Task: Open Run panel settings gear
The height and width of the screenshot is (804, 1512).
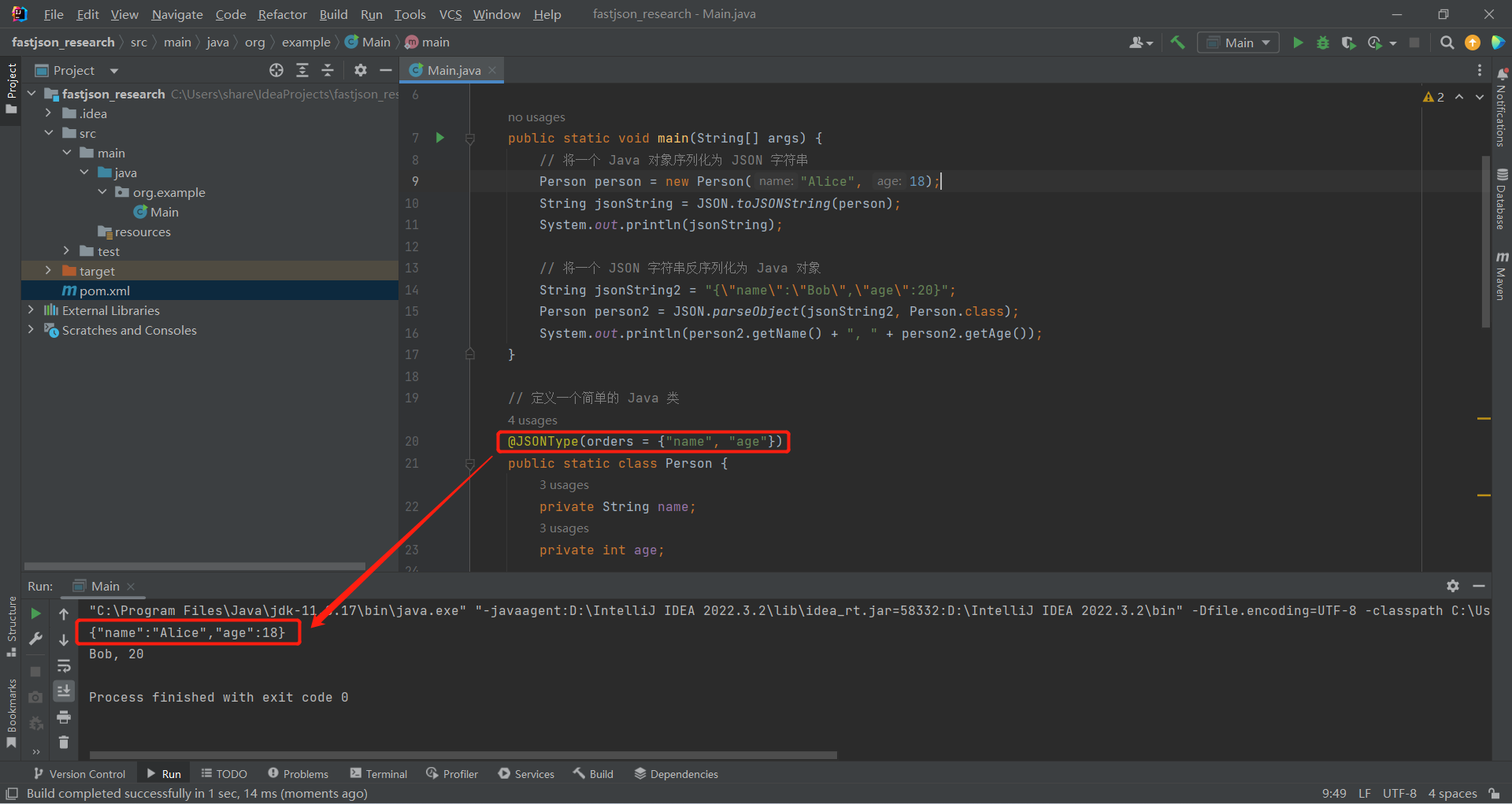Action: tap(1453, 586)
